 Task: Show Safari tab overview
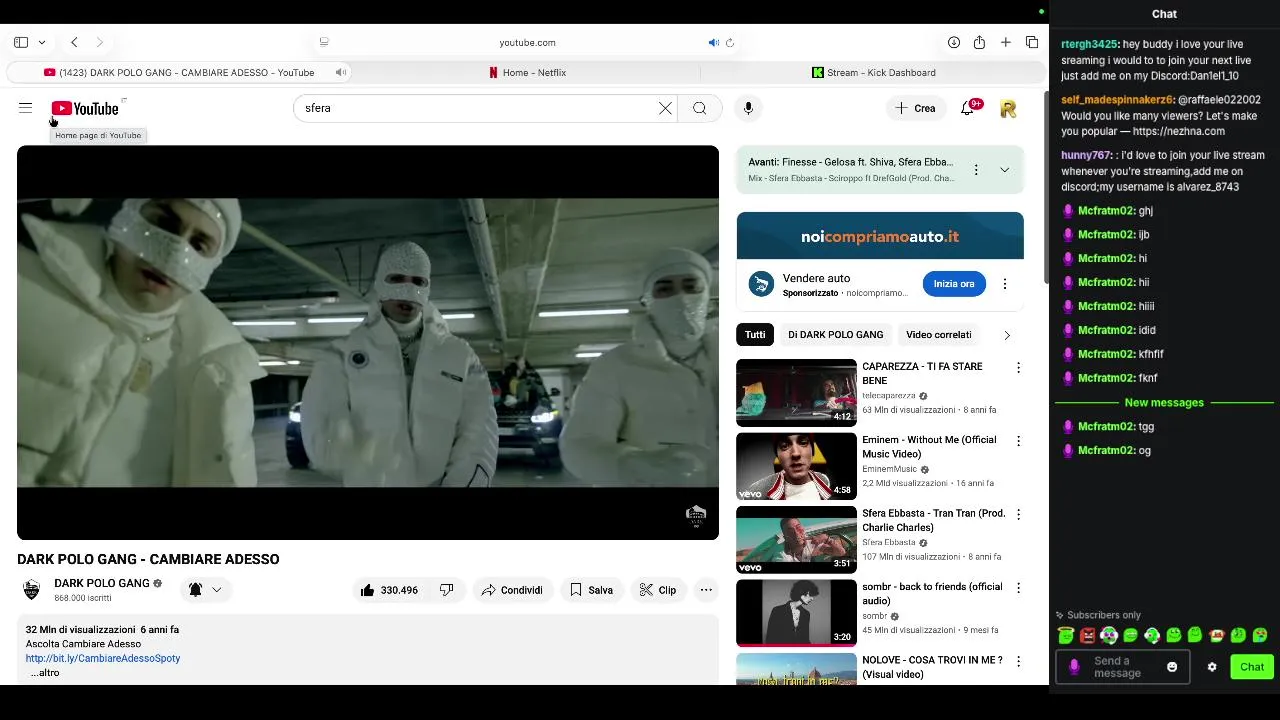click(1032, 42)
